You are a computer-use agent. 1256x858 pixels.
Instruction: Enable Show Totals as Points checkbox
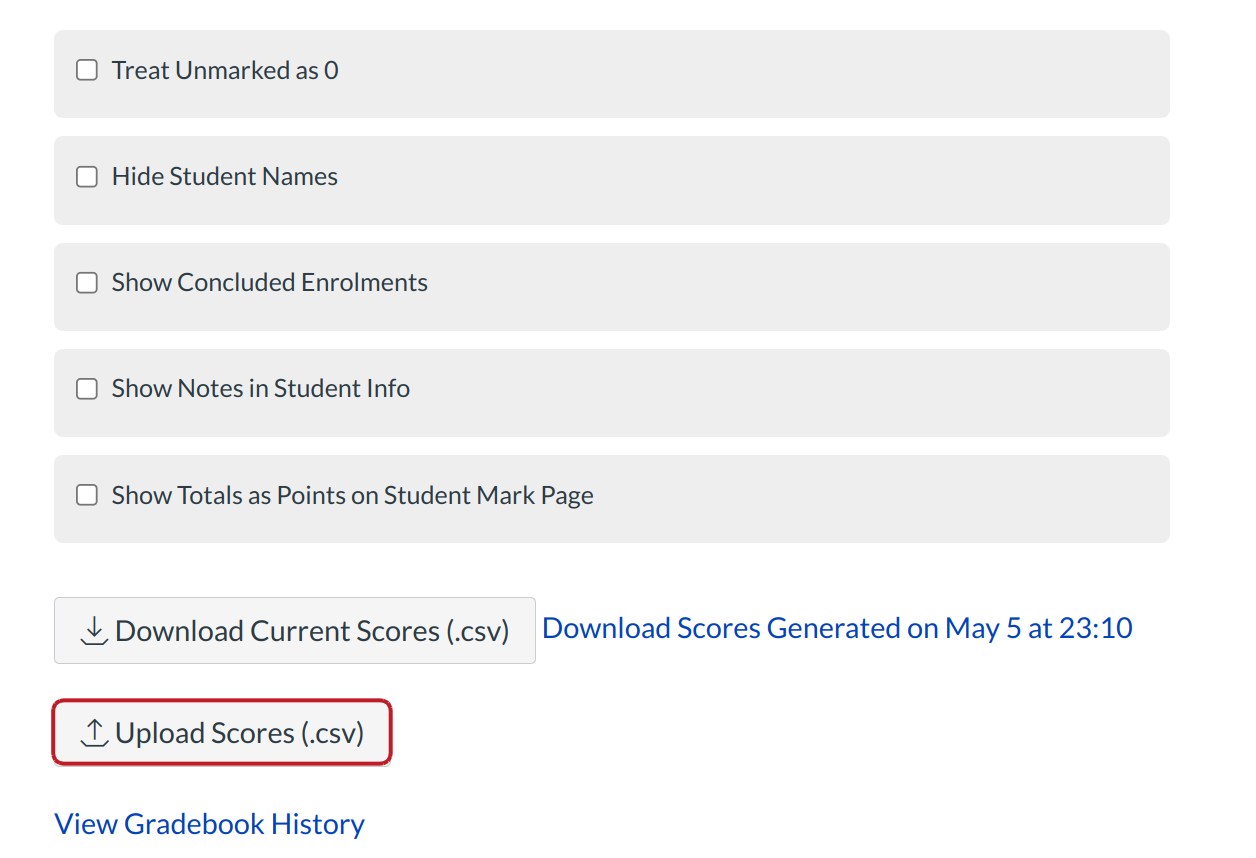[x=87, y=496]
